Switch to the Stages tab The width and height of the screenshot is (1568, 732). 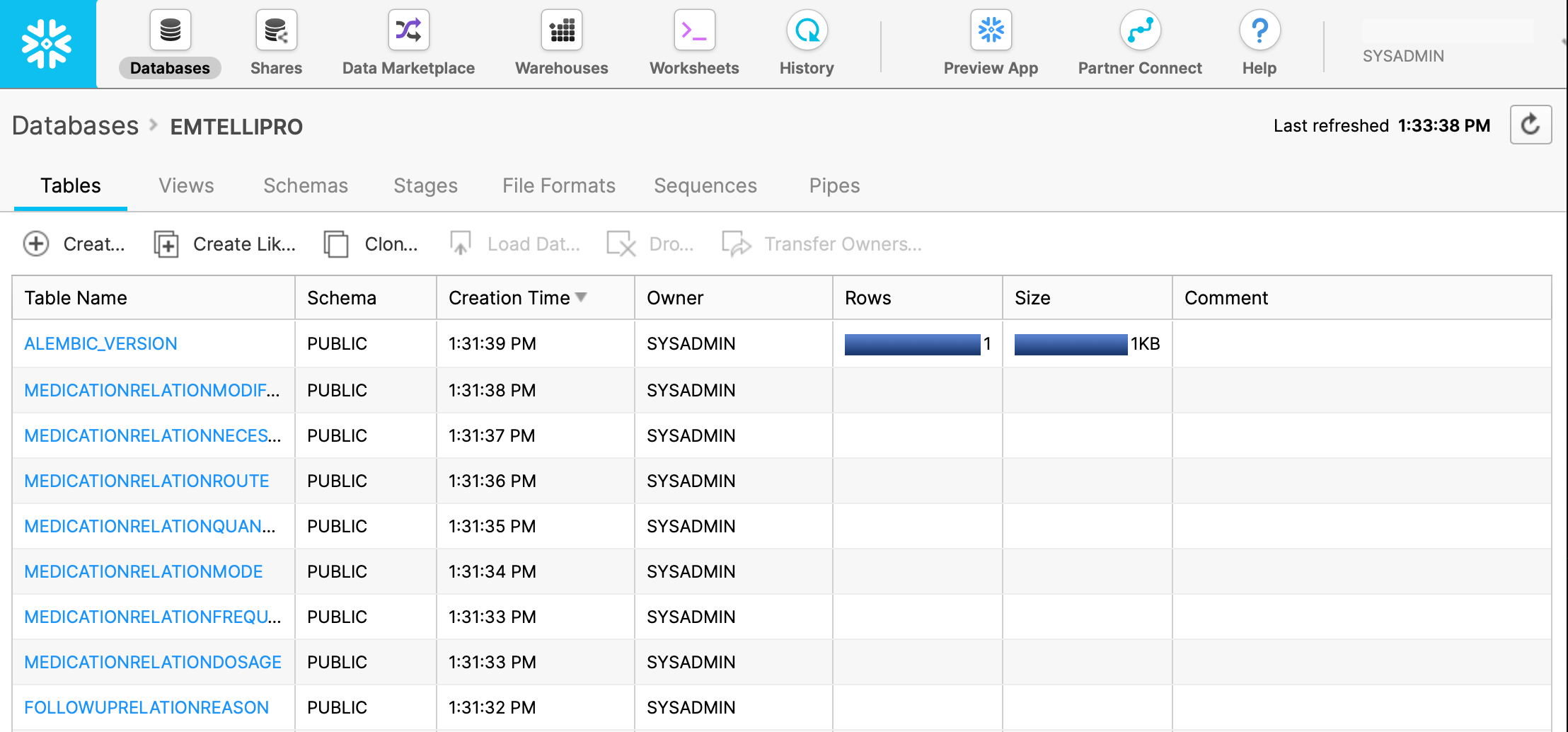pos(425,185)
